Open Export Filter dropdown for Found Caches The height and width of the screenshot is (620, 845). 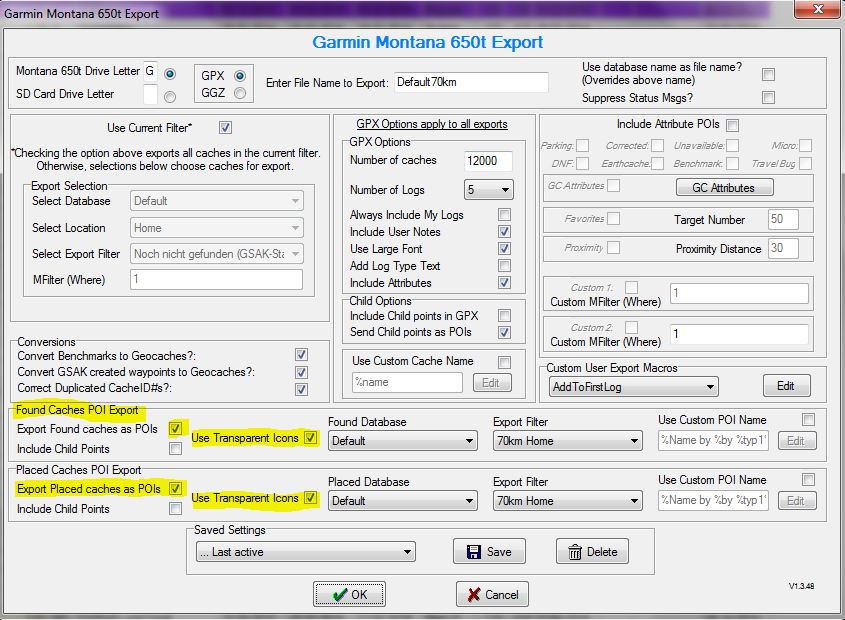click(567, 441)
